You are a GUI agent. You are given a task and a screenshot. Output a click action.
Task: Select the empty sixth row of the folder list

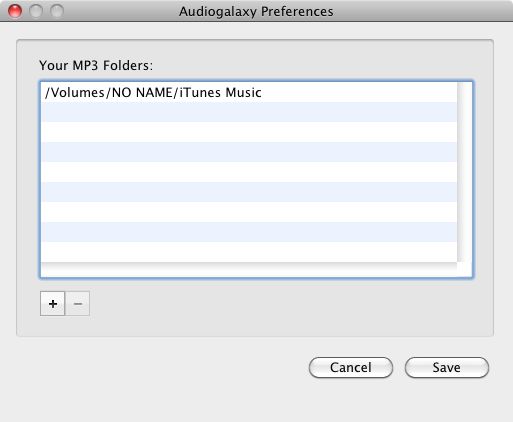249,192
